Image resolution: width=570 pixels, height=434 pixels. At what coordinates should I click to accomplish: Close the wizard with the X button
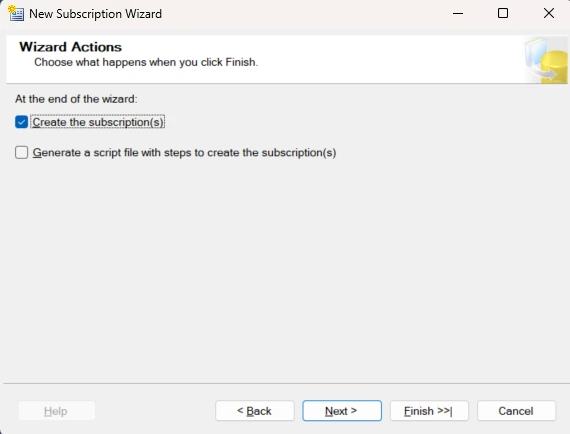point(549,13)
